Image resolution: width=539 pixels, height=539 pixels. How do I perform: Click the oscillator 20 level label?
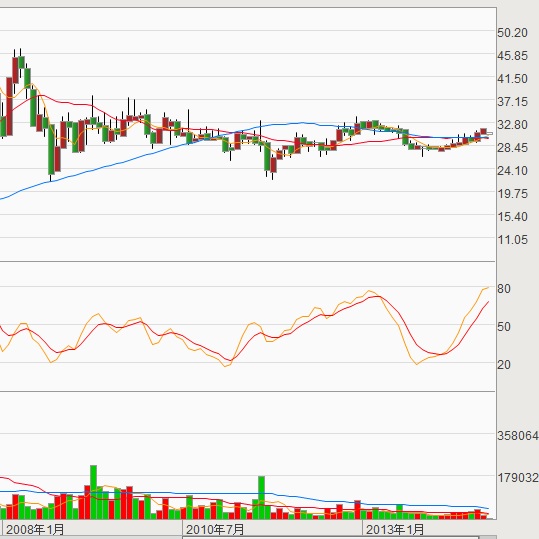click(504, 365)
